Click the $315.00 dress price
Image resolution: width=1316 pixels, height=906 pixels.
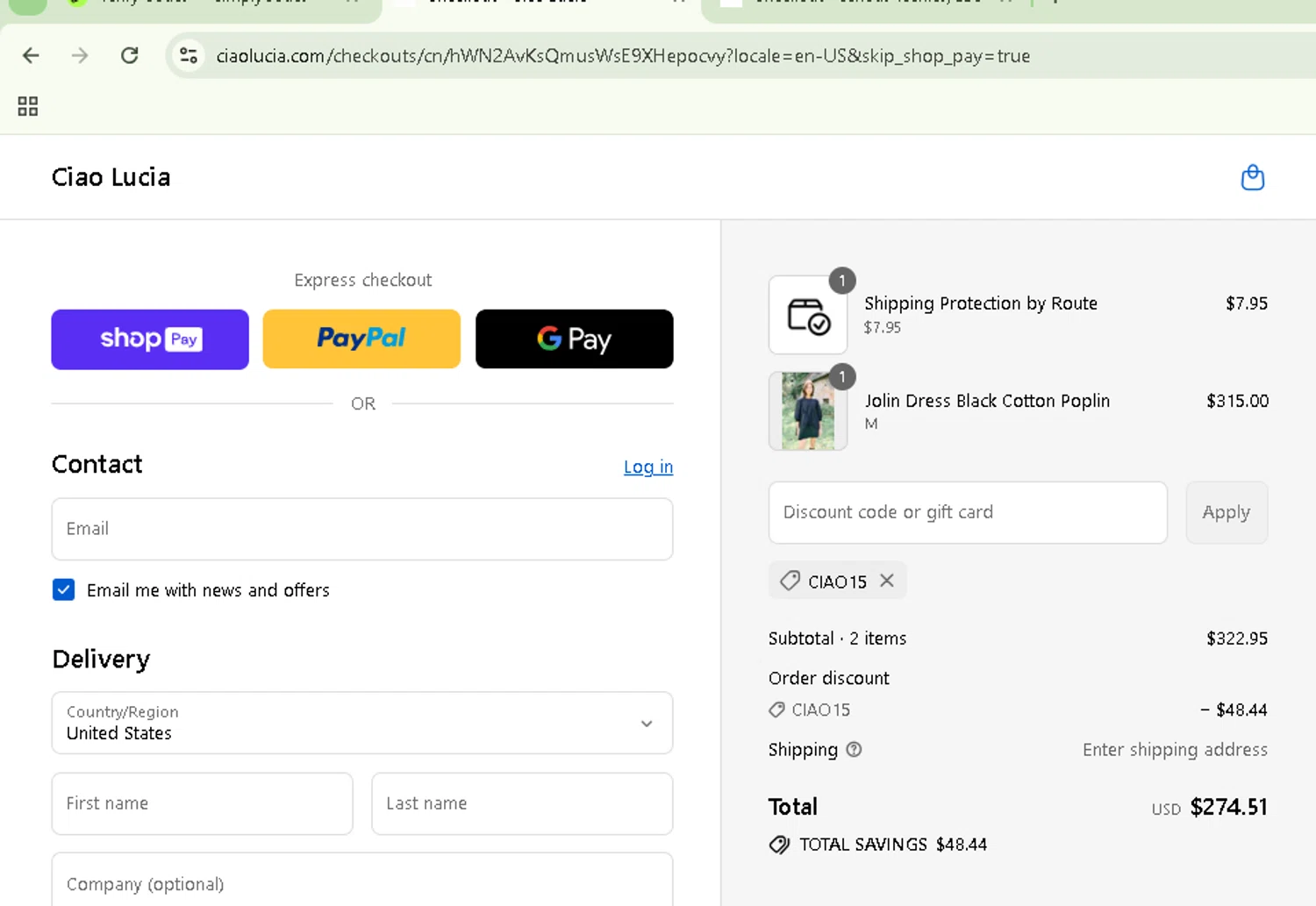1237,401
